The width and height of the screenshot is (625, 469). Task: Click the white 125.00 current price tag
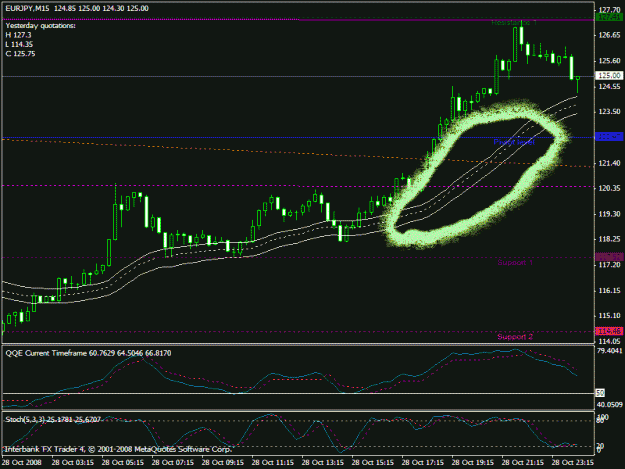[609, 75]
